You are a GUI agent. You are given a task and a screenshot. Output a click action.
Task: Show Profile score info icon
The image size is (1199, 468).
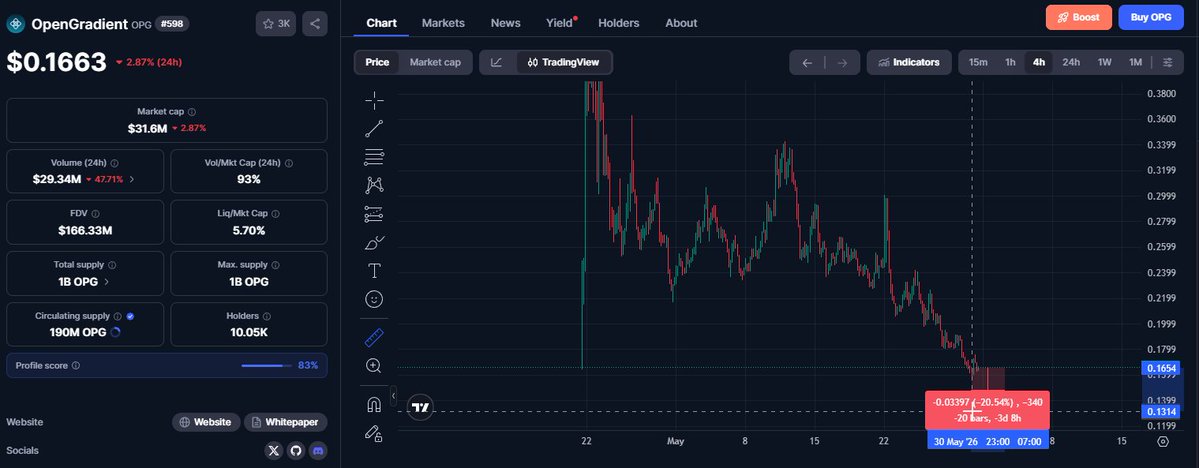click(76, 366)
